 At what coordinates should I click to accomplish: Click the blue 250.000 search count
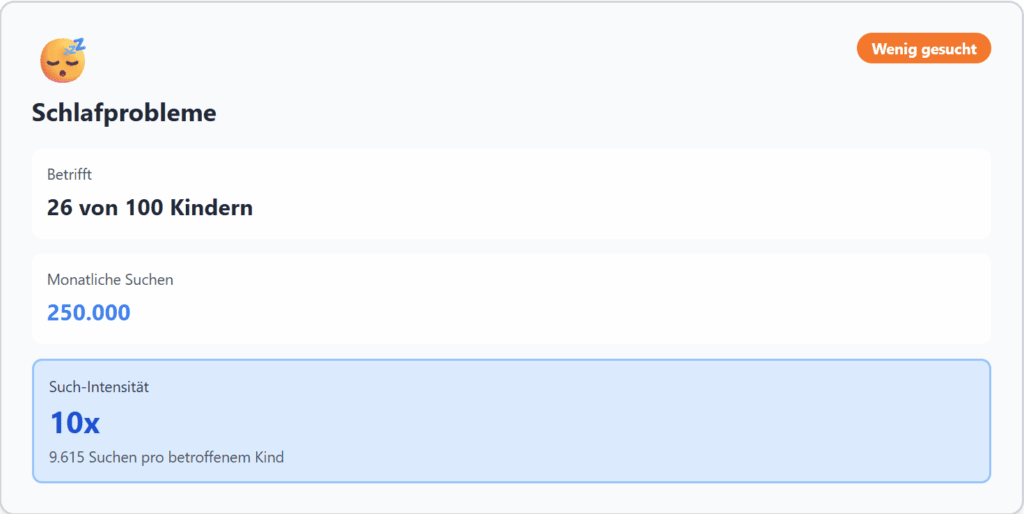tap(88, 313)
